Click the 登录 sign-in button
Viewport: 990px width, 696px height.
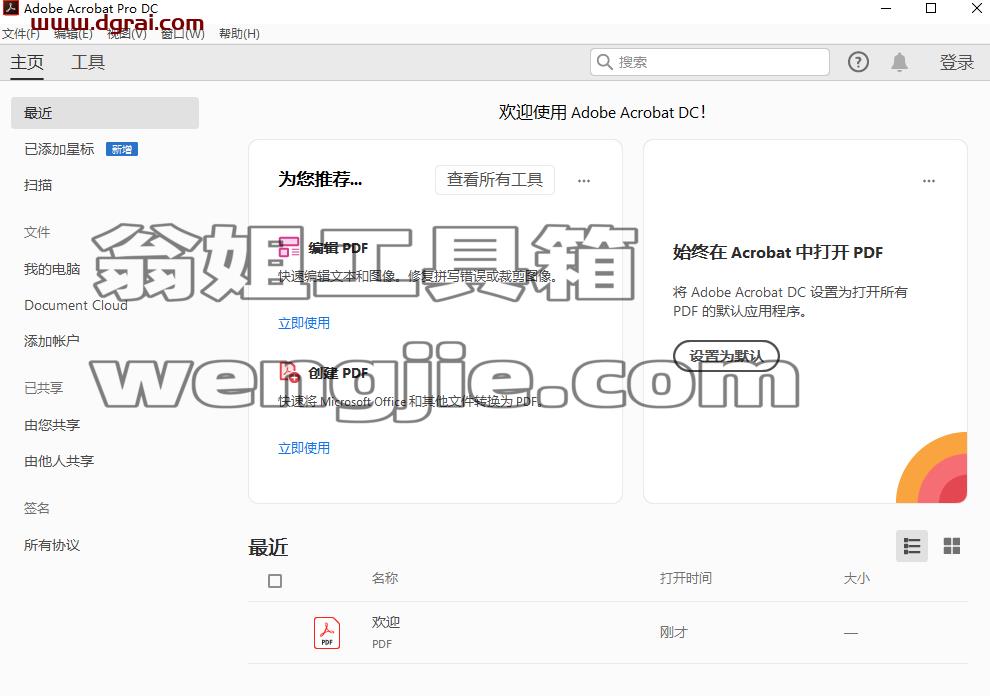point(957,62)
